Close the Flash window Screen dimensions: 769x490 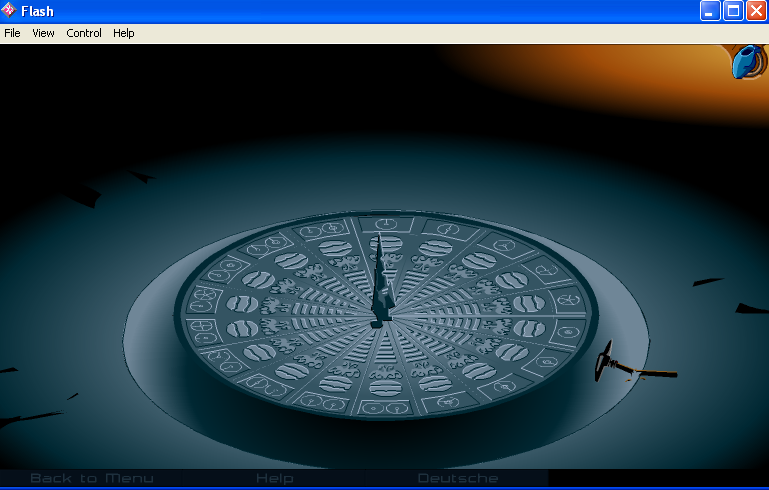click(756, 11)
